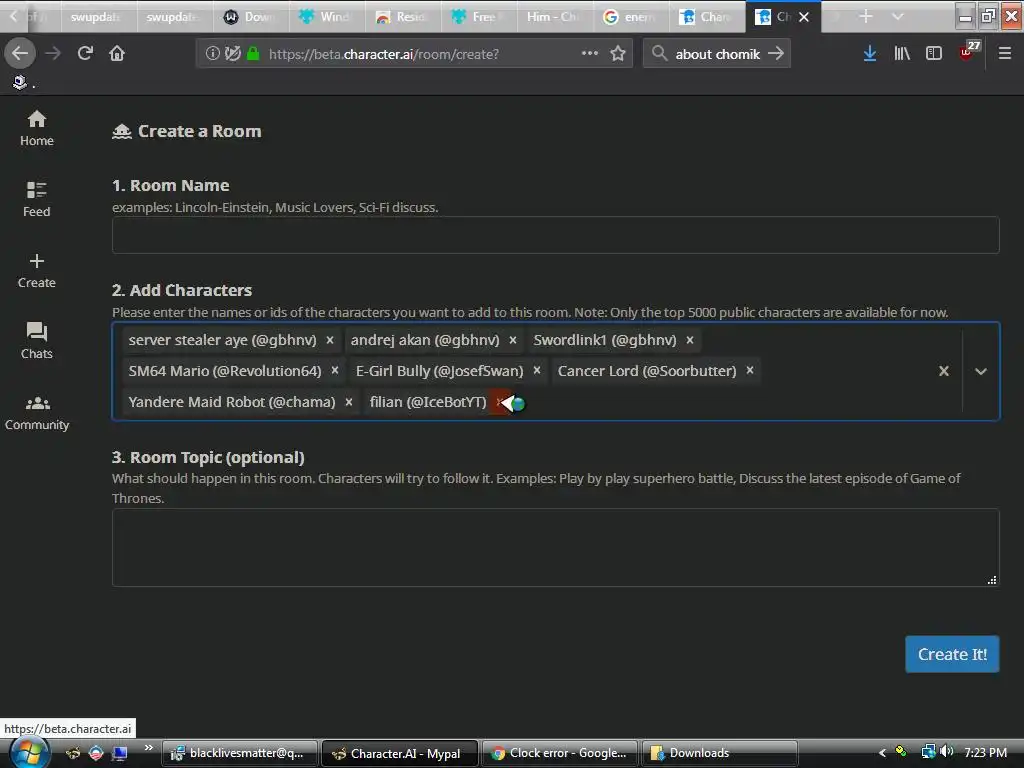Open the Library toolbar icon
This screenshot has width=1024, height=768.
(x=902, y=54)
